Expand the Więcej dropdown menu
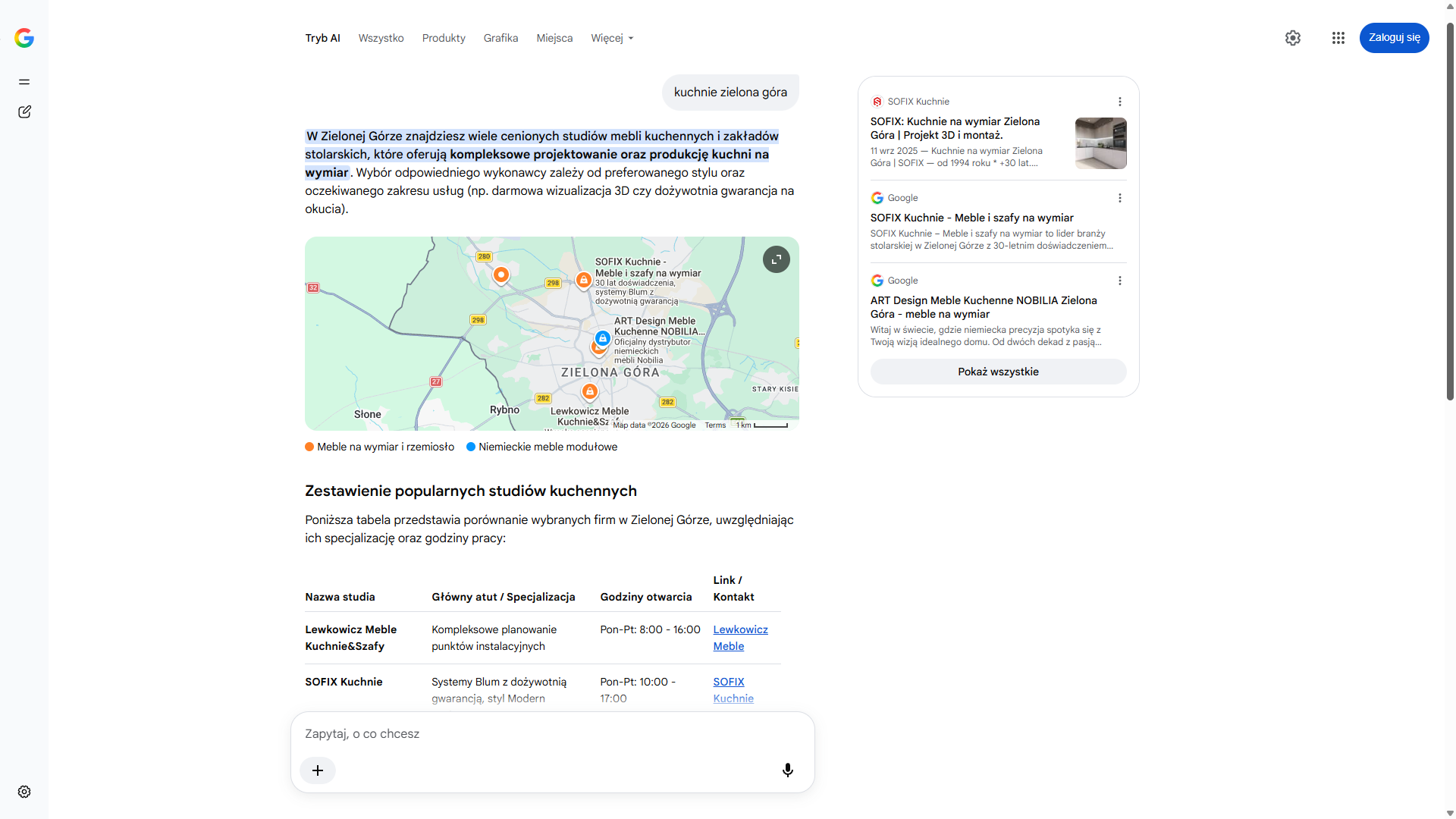 [612, 38]
